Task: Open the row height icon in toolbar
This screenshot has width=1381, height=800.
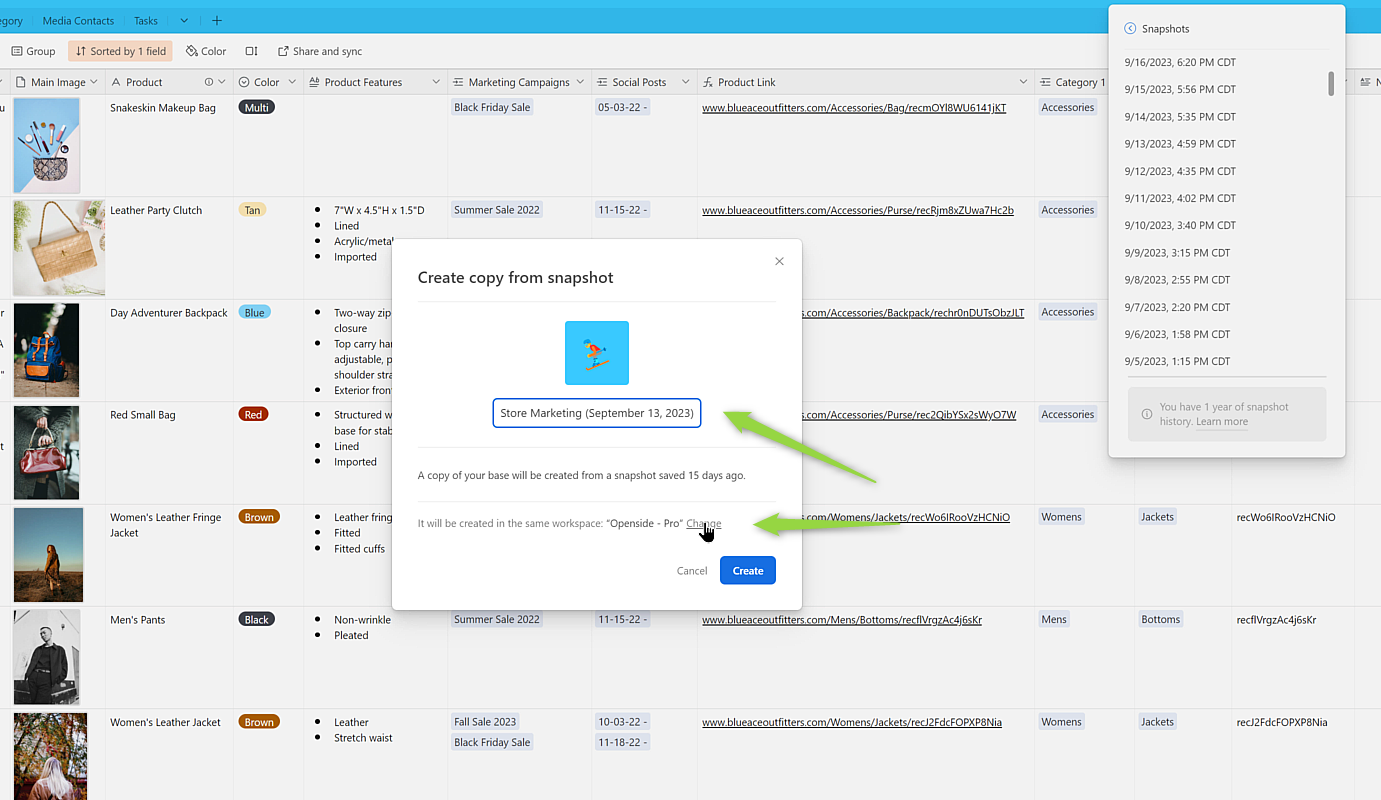Action: [x=251, y=51]
